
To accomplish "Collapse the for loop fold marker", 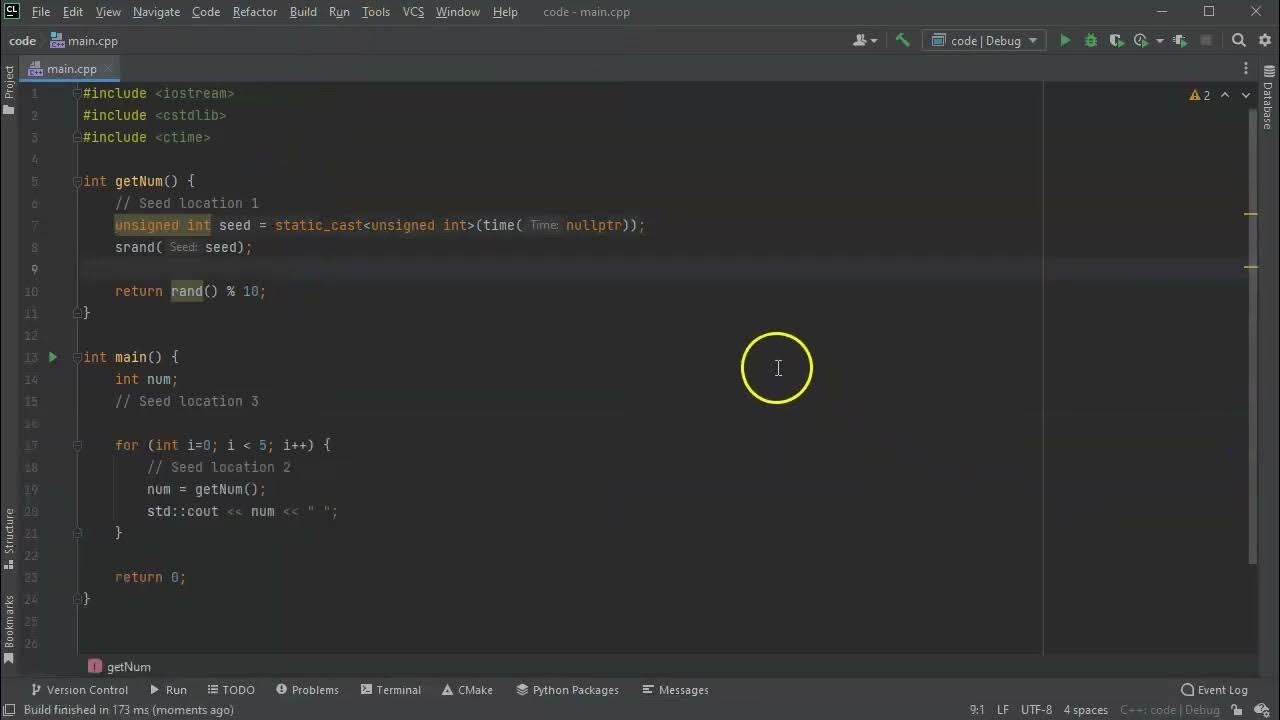I will pos(77,445).
